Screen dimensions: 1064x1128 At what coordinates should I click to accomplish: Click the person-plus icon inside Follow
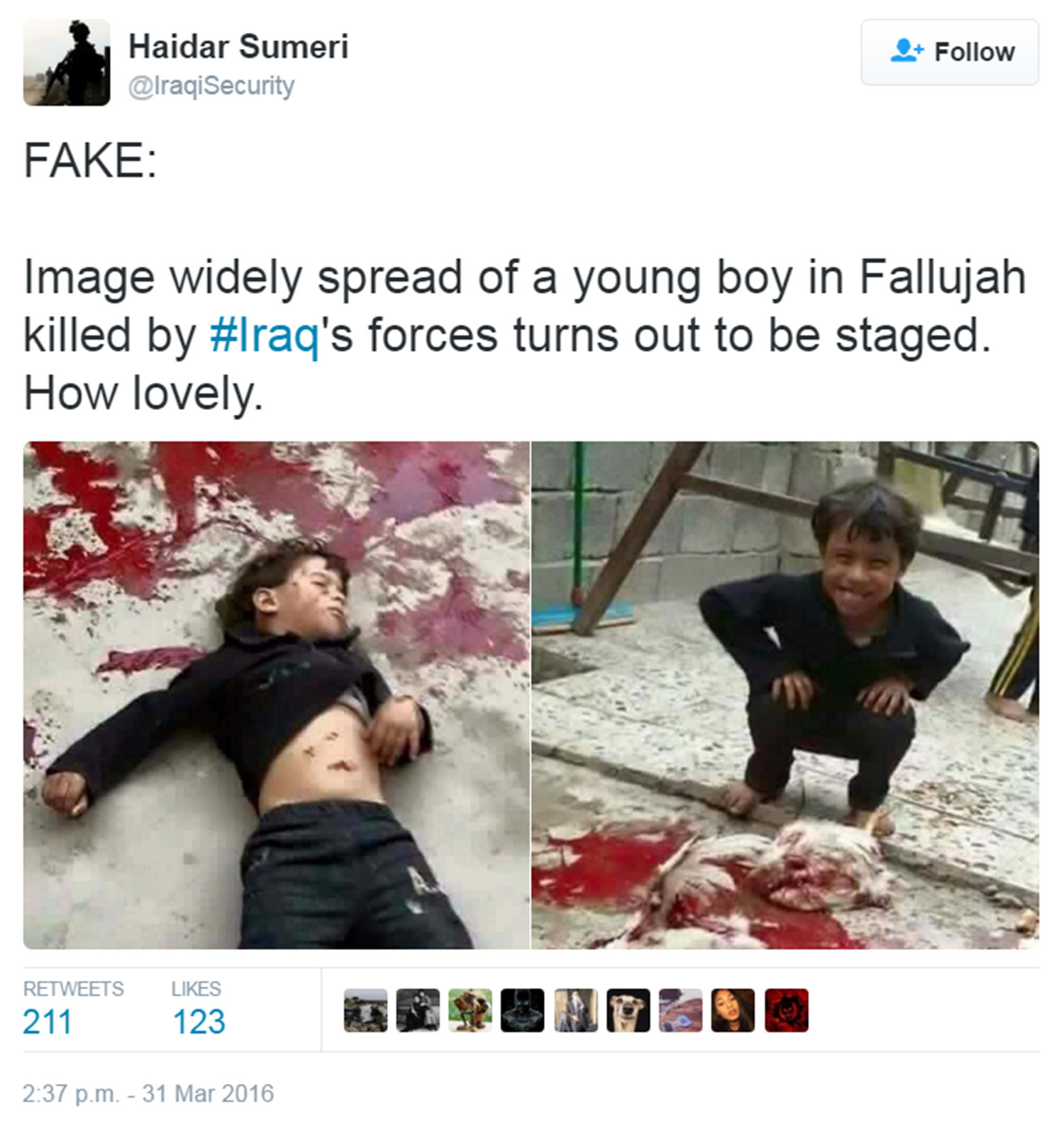click(907, 51)
